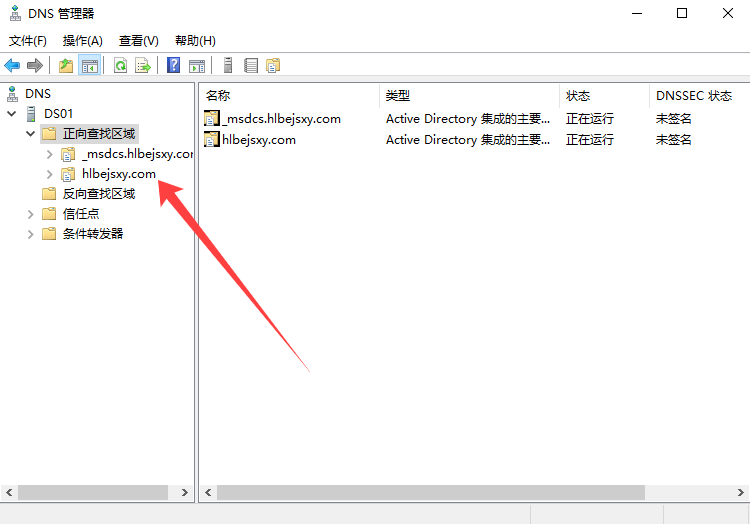Select hlbejsxy.com row in the zone list
The image size is (750, 524).
coord(259,140)
